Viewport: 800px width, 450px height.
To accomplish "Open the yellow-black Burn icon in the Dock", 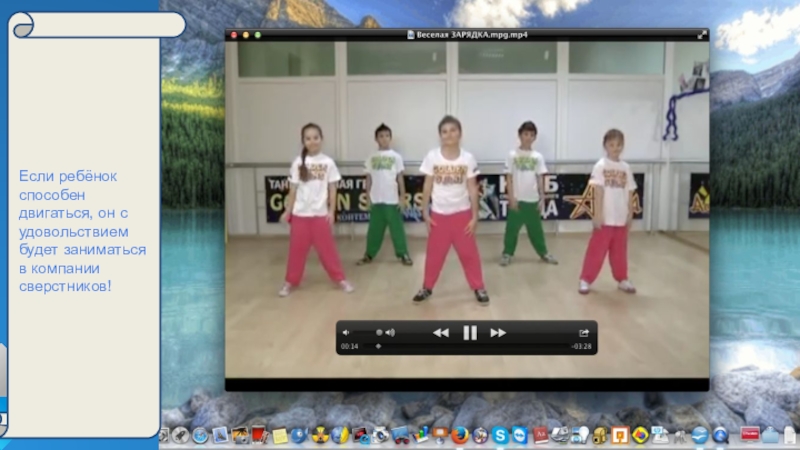I will click(320, 435).
